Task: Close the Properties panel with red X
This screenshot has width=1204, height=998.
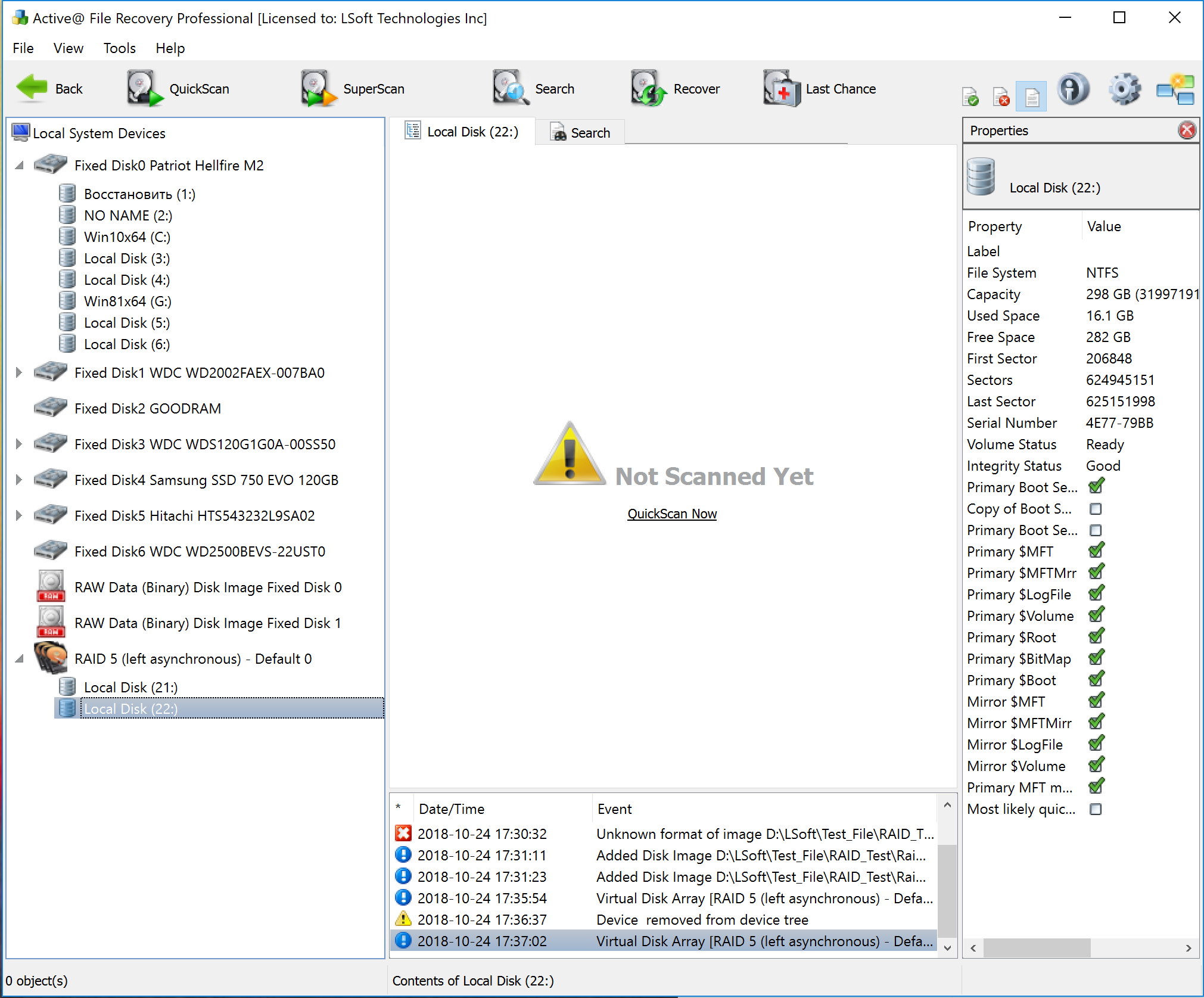Action: pyautogui.click(x=1187, y=130)
